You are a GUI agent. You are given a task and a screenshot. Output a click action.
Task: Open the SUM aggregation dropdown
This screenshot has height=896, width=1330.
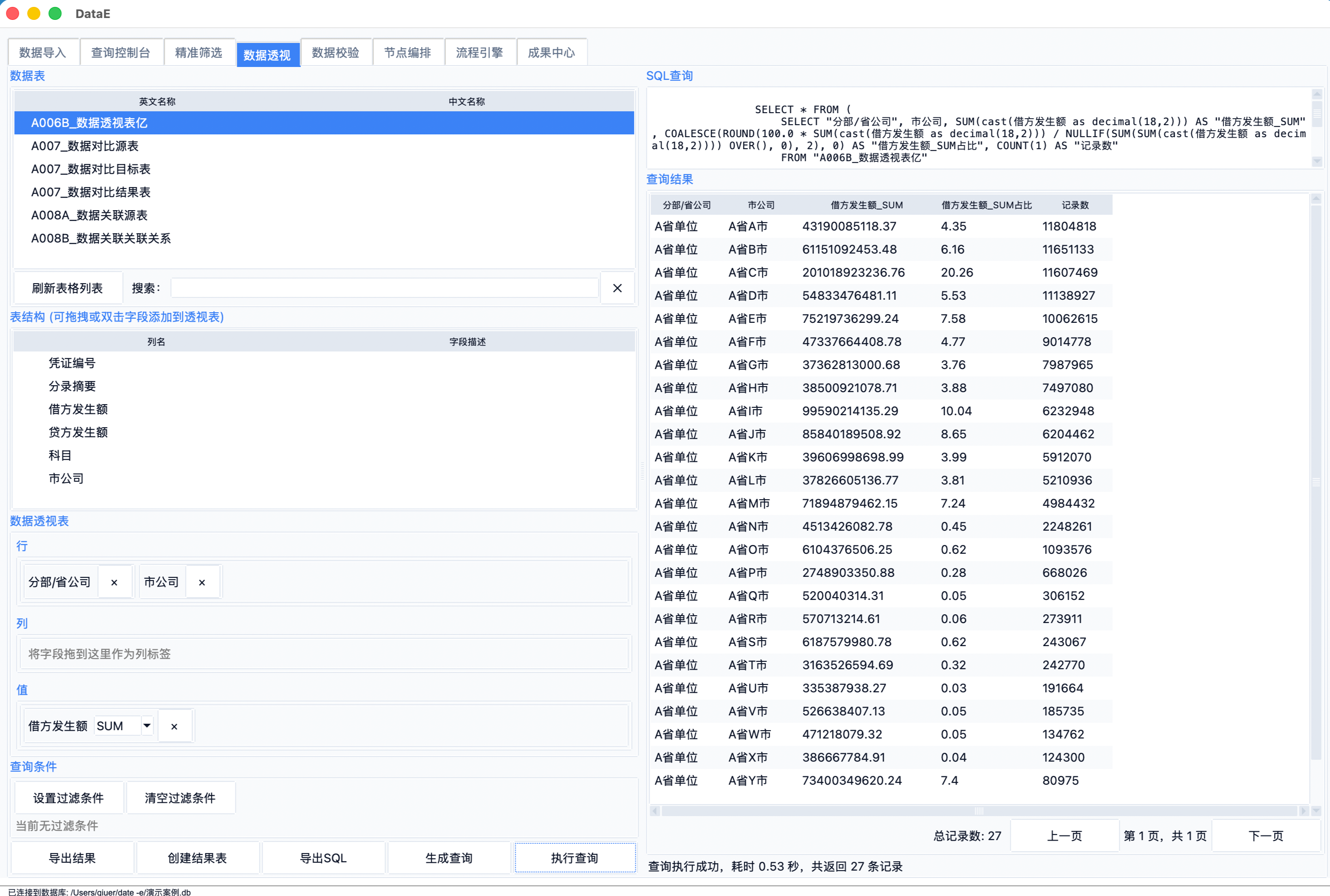[147, 726]
